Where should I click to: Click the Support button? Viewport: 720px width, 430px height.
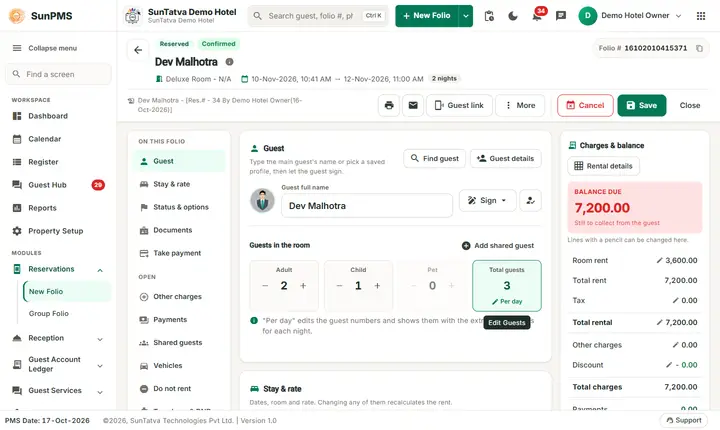point(684,420)
